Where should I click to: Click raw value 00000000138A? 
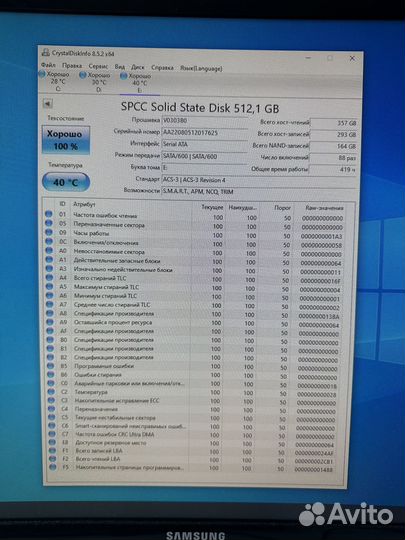(319, 316)
